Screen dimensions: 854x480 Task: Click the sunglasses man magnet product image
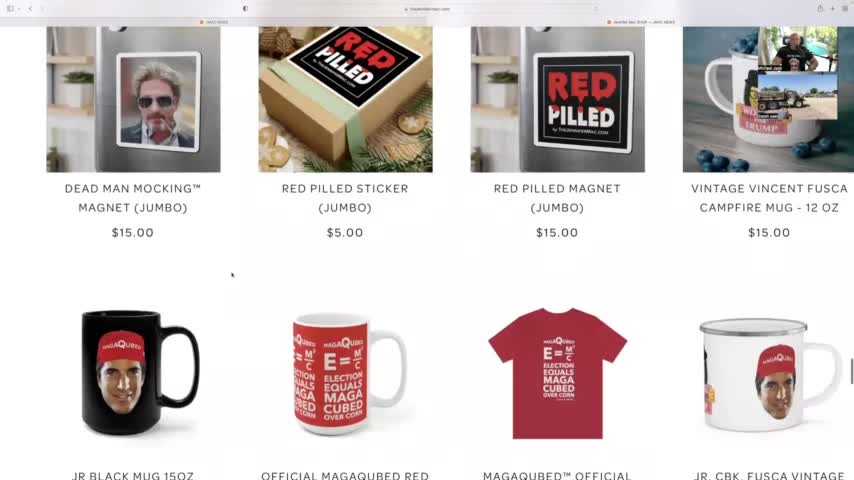point(133,99)
